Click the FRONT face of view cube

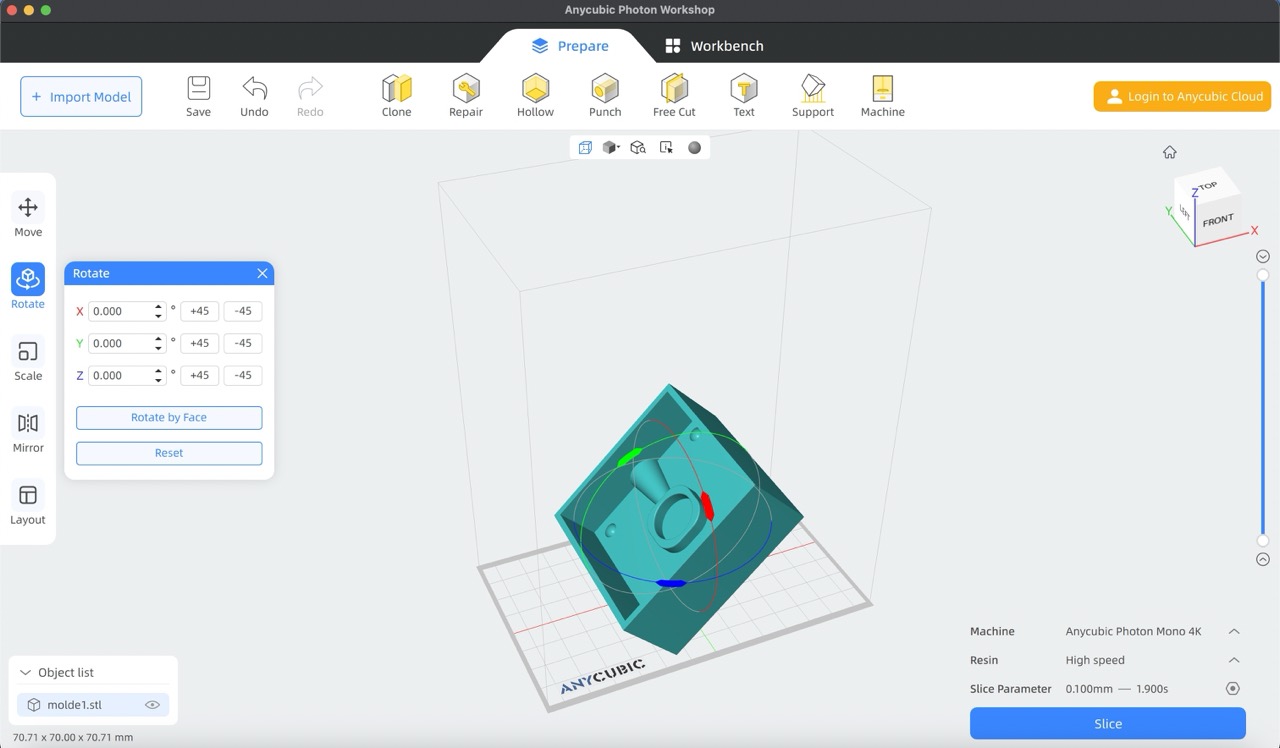point(1217,220)
